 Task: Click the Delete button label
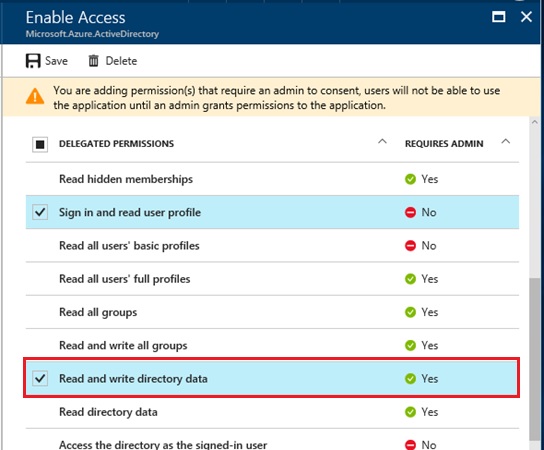tap(121, 61)
